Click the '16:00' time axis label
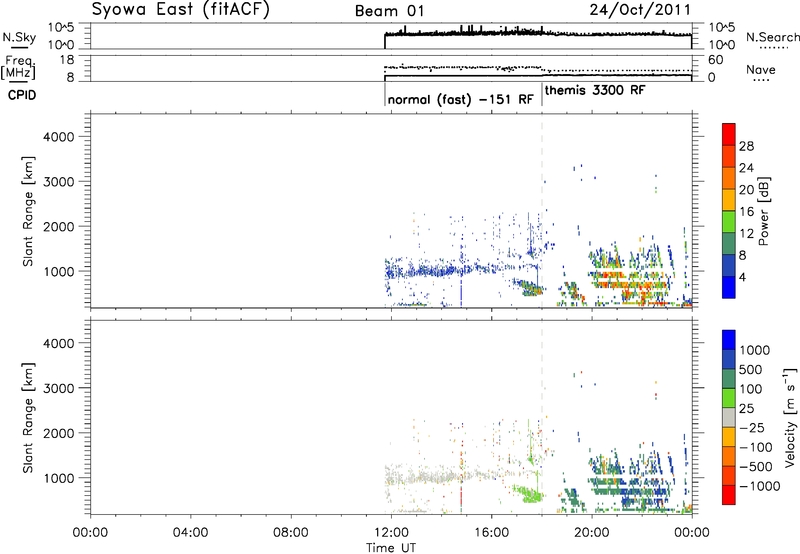This screenshot has height=554, width=800. (491, 532)
